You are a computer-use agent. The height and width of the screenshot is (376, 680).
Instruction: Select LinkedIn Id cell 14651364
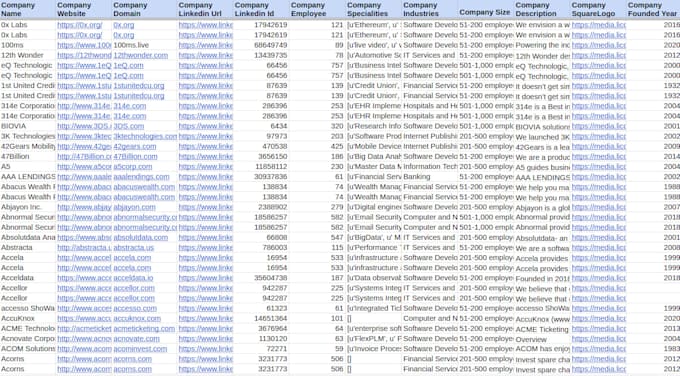pos(262,318)
